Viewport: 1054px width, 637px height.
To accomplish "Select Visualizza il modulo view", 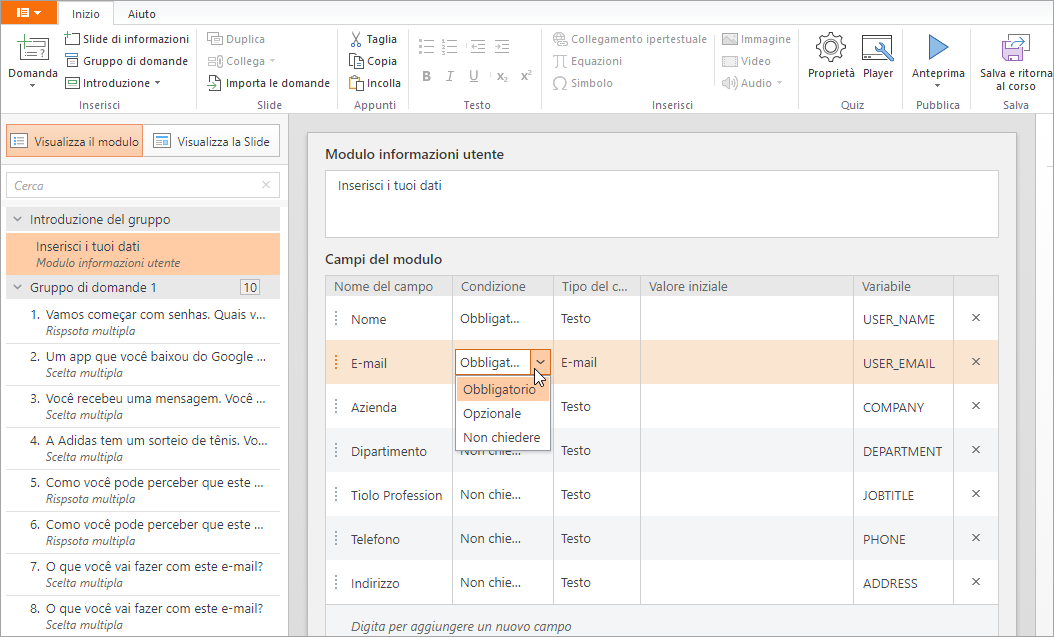I will (x=75, y=142).
